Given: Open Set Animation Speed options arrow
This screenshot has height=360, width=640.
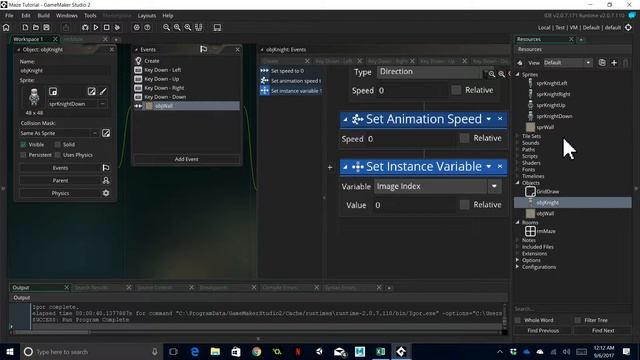Looking at the screenshot, I should coord(489,119).
